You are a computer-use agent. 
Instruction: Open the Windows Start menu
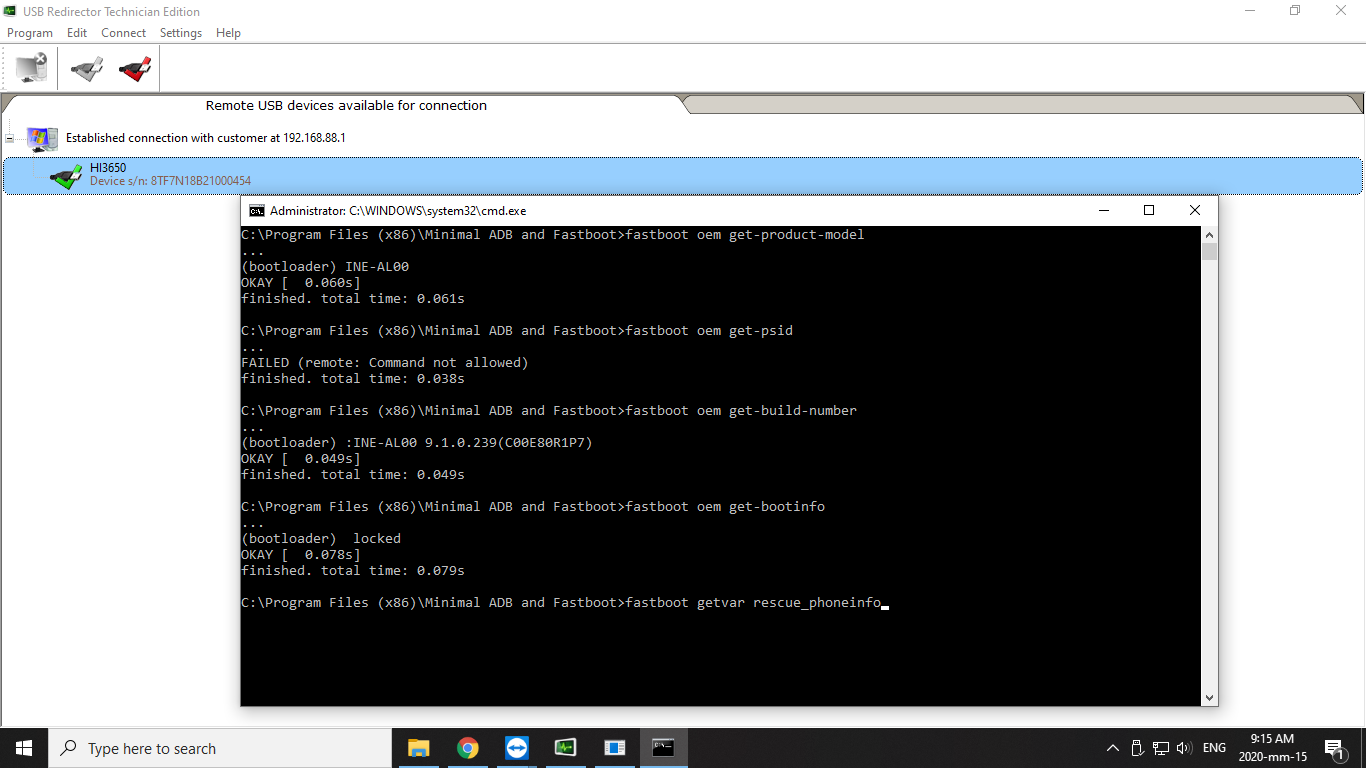point(24,748)
